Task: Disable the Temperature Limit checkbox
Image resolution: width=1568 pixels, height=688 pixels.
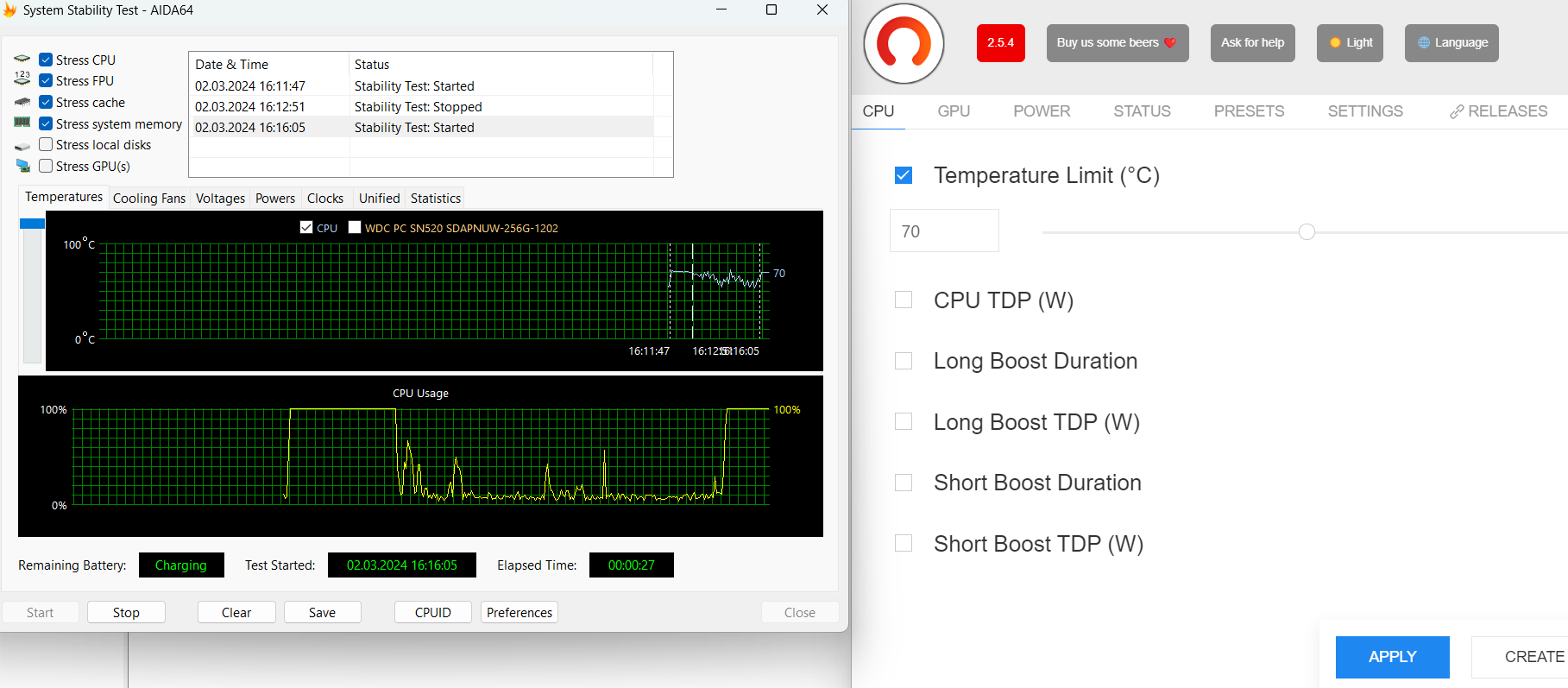Action: (904, 175)
